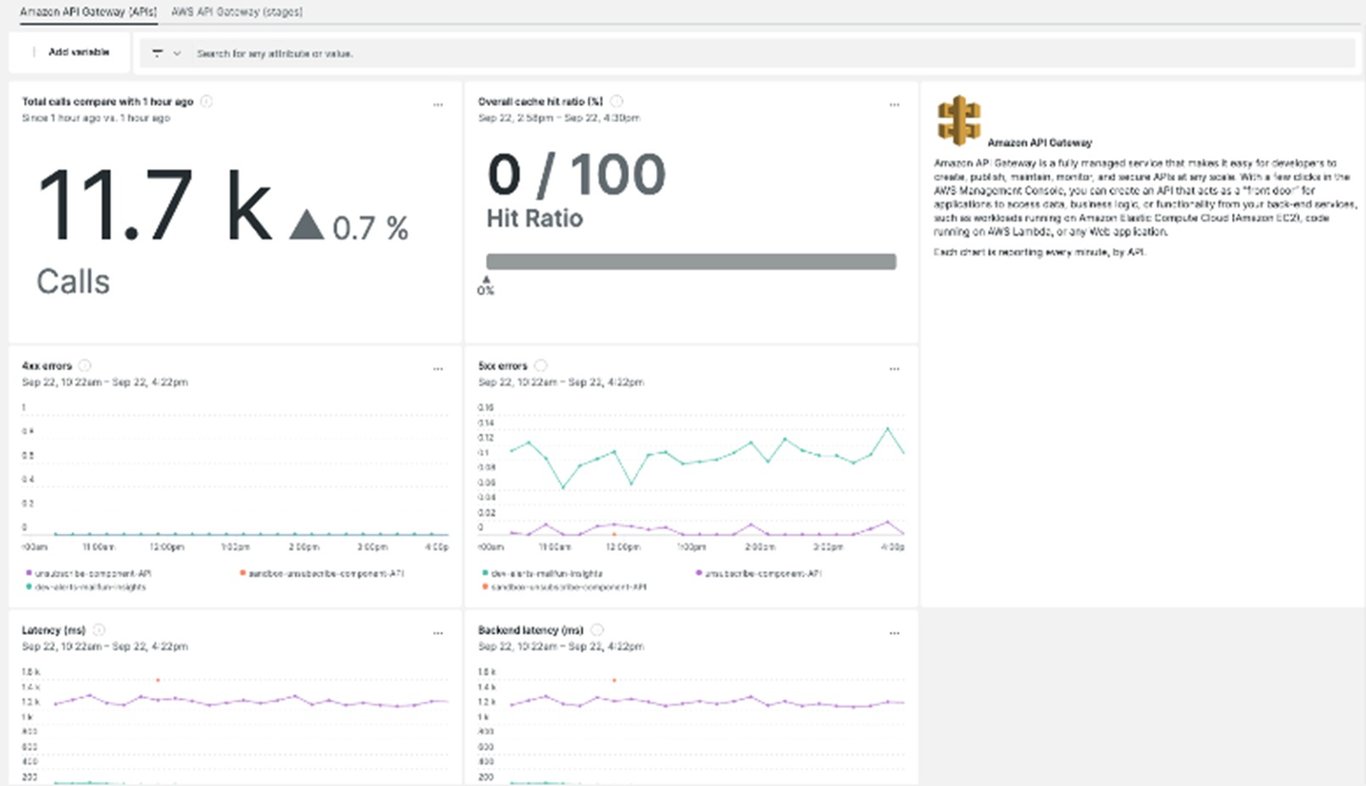Screen dimensions: 1366x786
Task: Open the chevron dropdown next to filter icon
Action: pos(176,52)
